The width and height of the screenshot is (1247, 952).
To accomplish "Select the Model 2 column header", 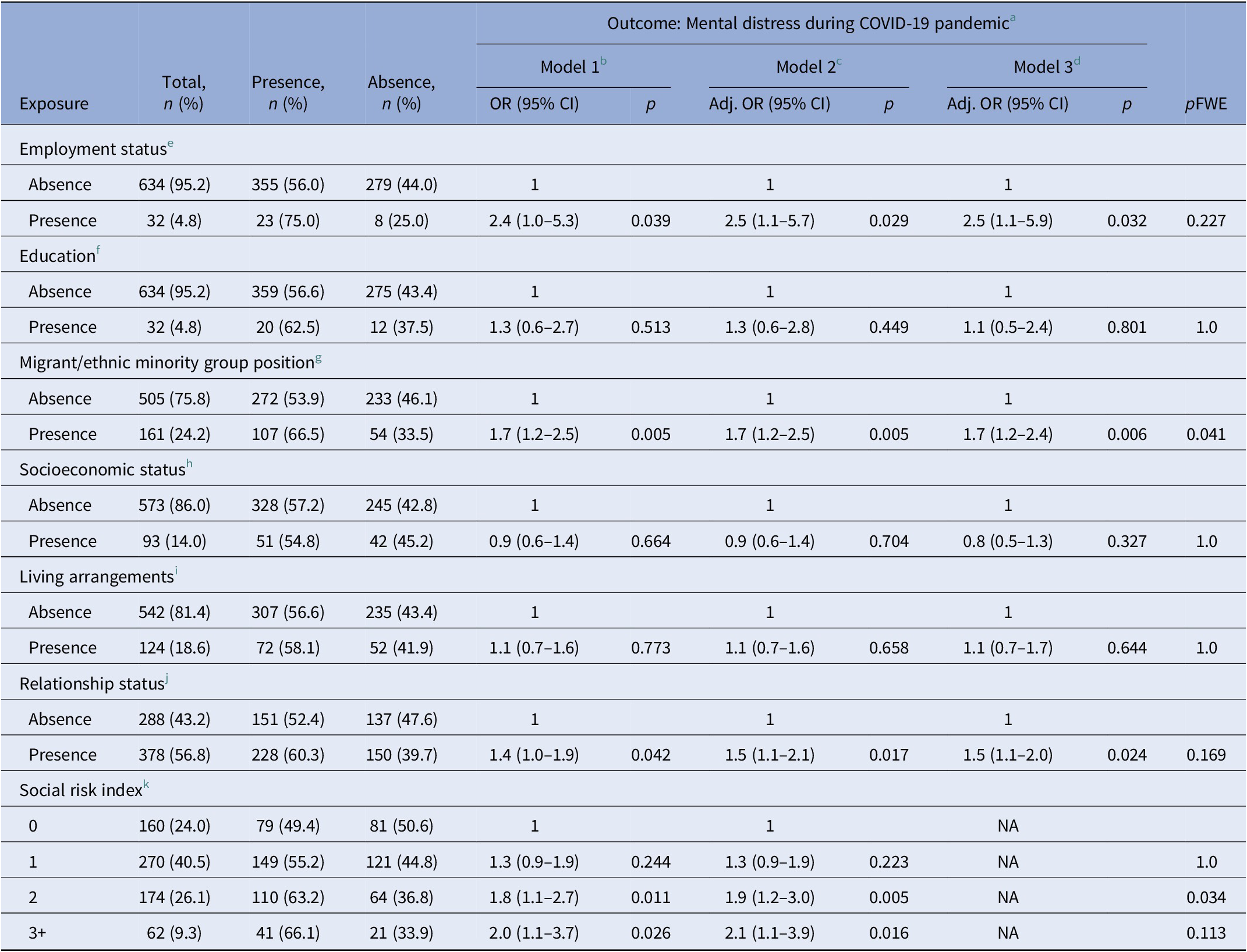I will pos(806,66).
